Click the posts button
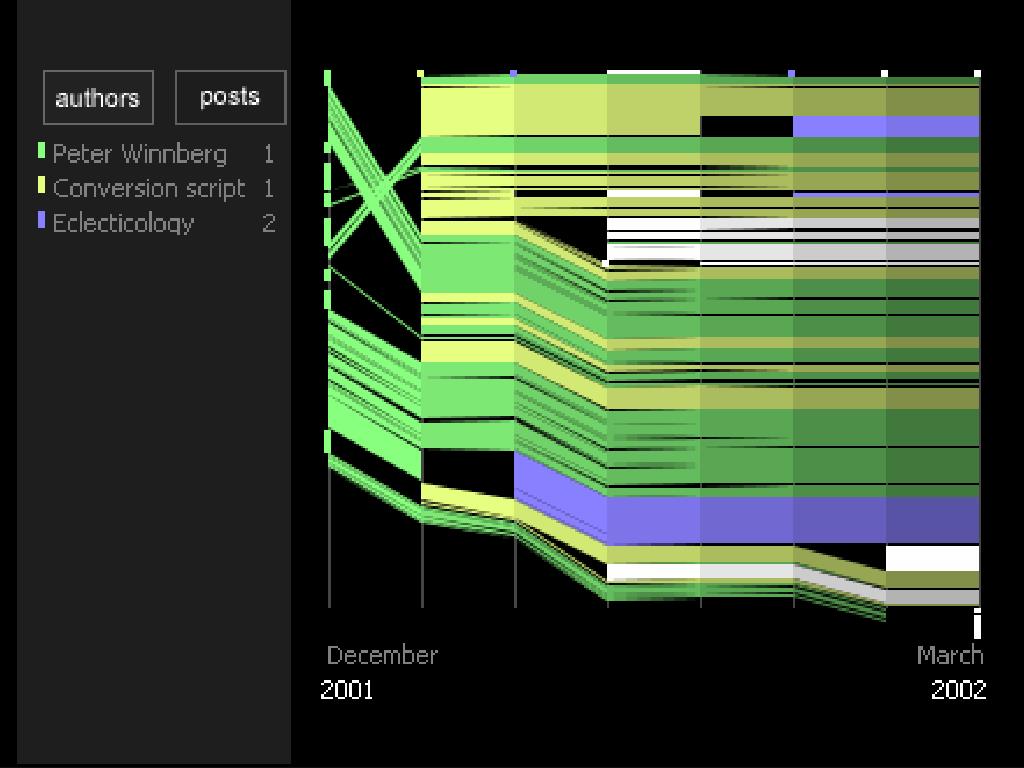 point(231,97)
